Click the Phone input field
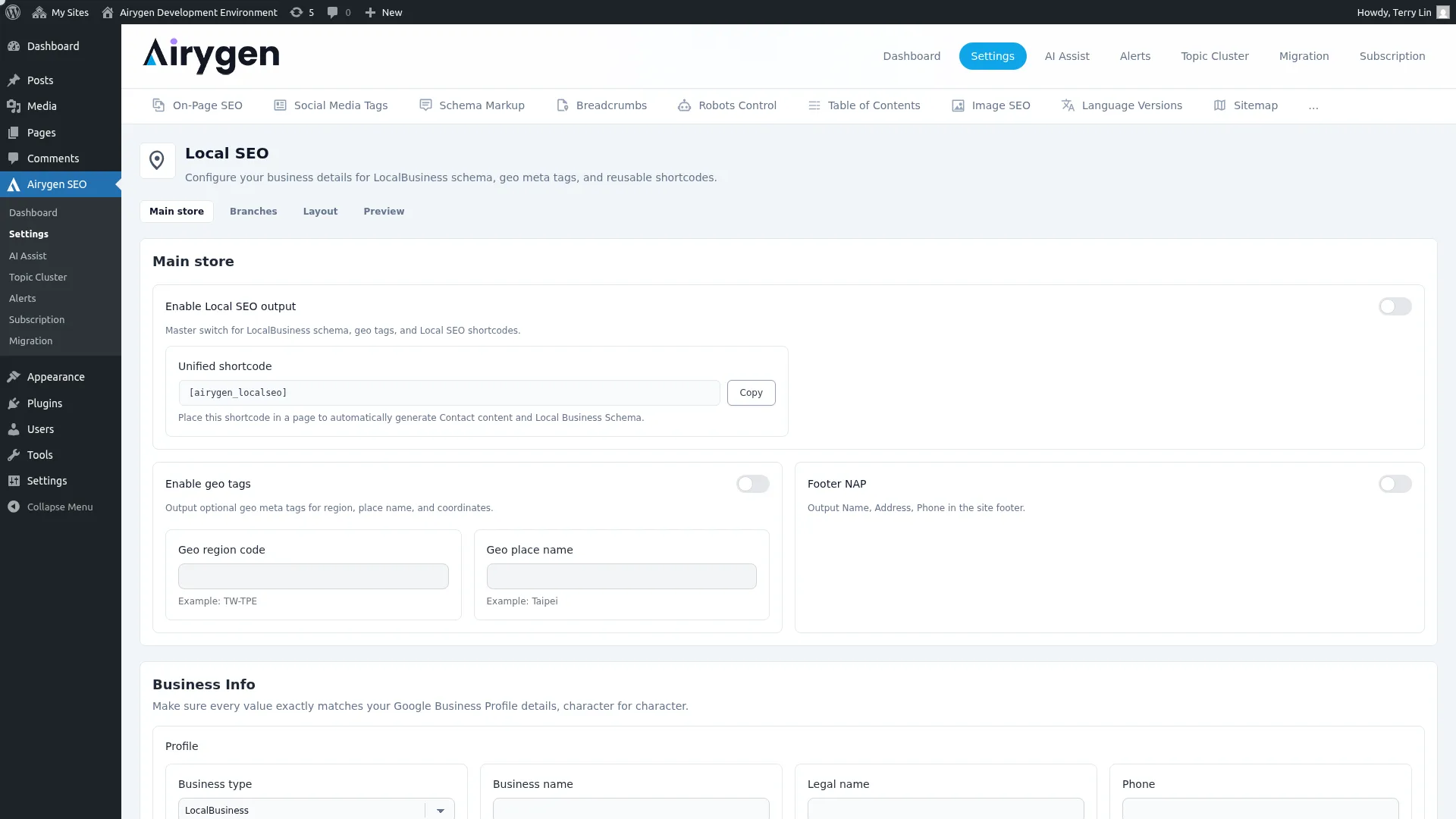The image size is (1456, 819). tap(1260, 809)
